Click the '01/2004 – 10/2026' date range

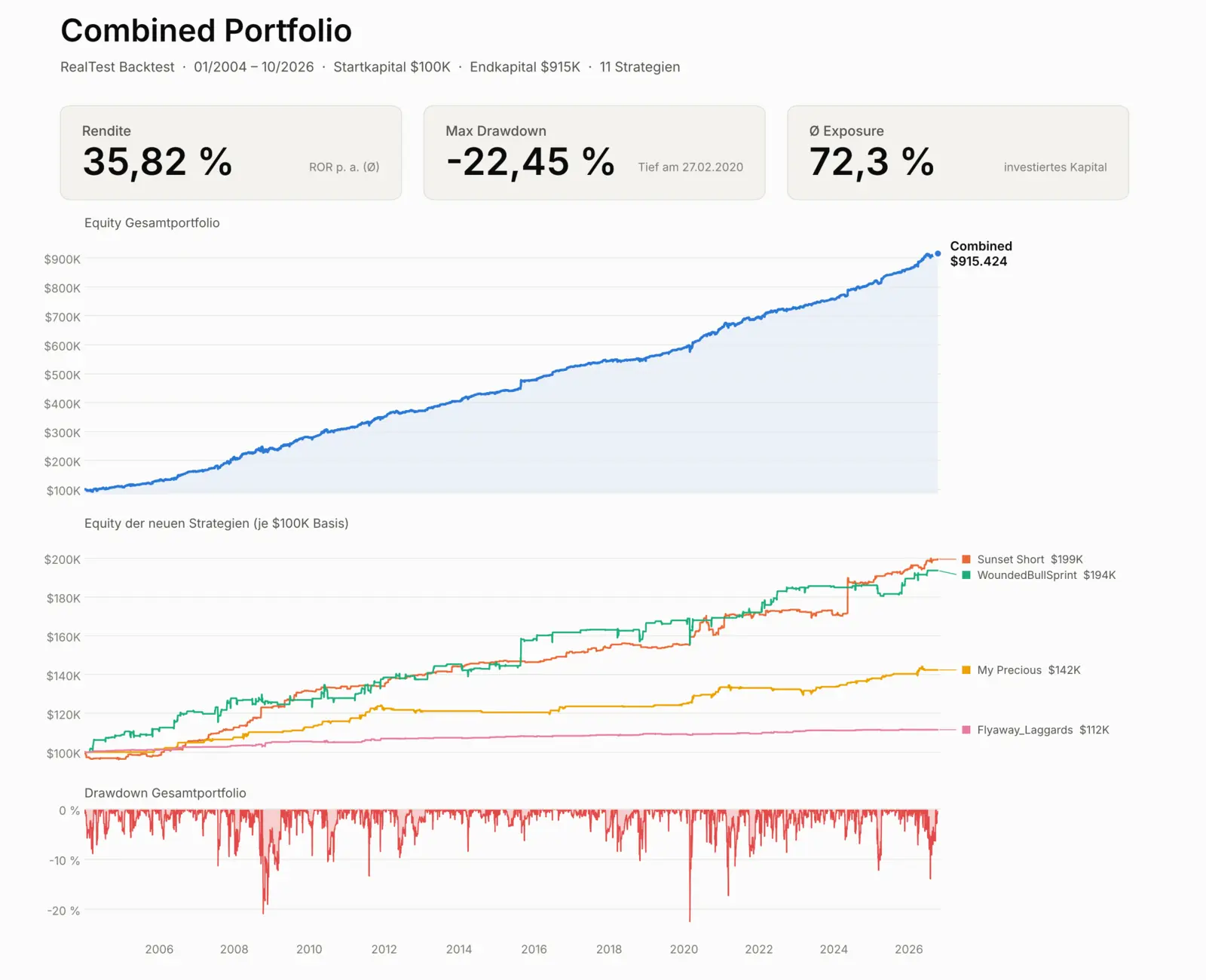pos(254,67)
